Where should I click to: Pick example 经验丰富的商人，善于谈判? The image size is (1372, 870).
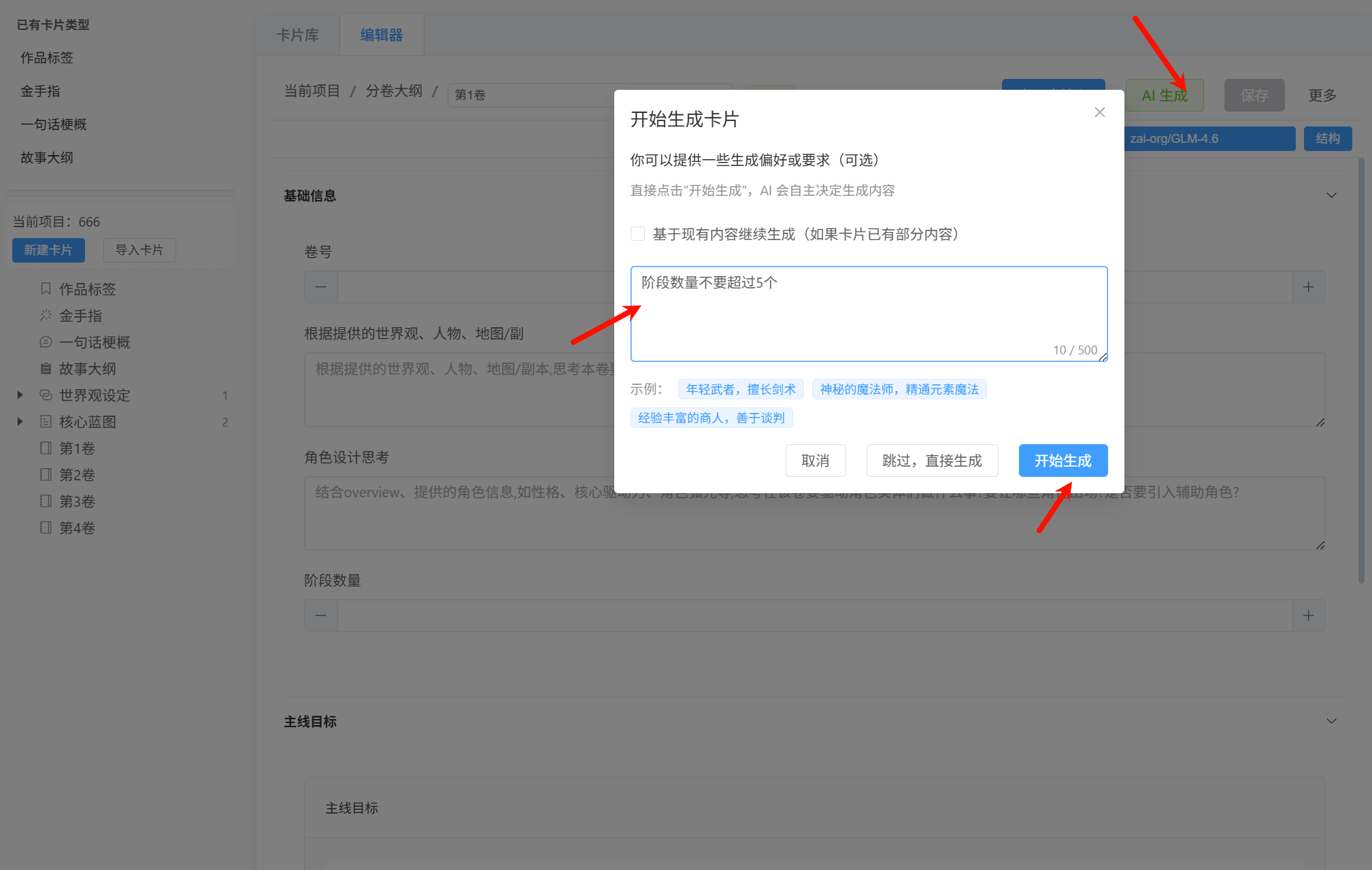[x=712, y=418]
